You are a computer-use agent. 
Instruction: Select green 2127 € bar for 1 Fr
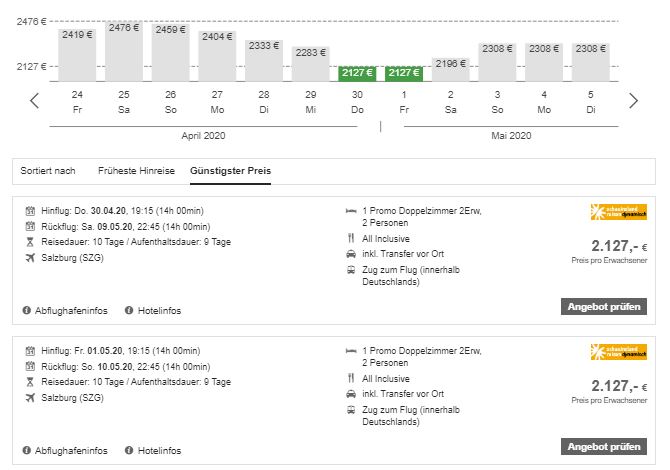pos(404,72)
